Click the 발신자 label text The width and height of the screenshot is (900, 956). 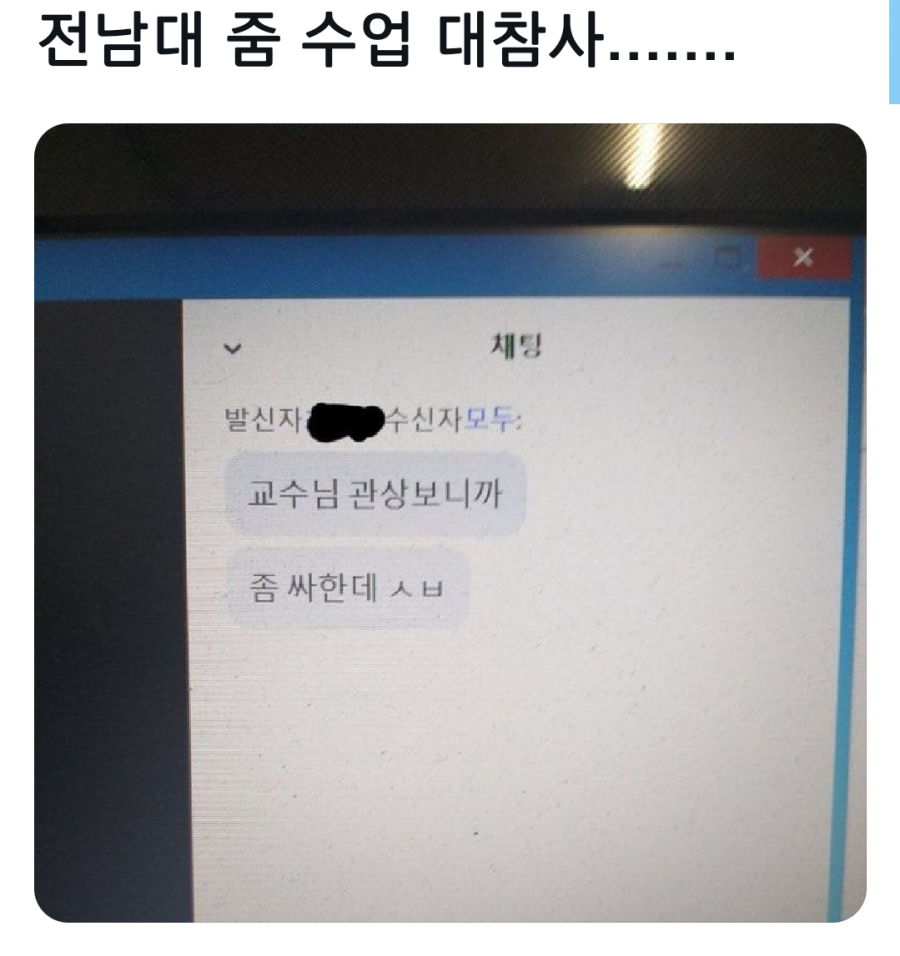(263, 419)
